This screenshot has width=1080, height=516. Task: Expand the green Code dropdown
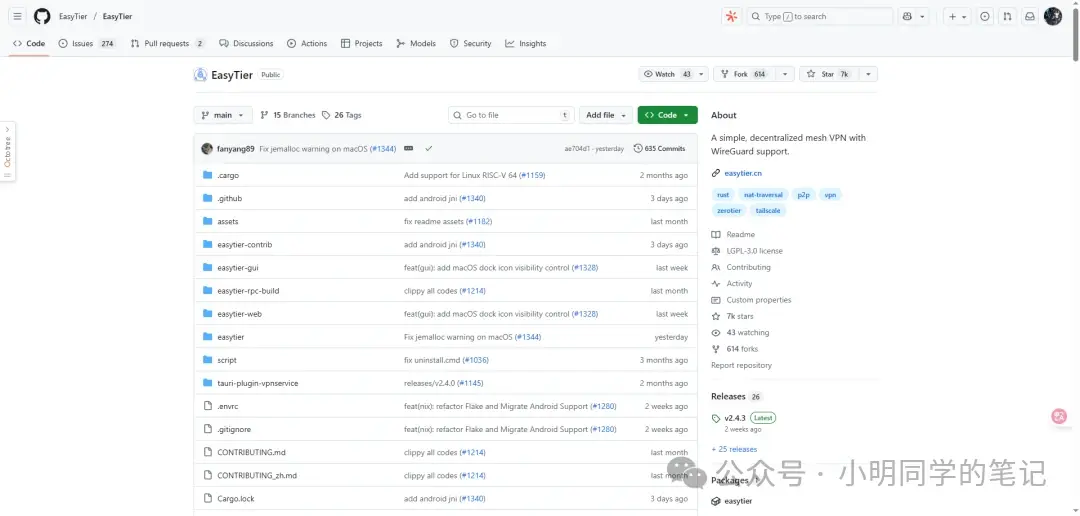coord(667,115)
